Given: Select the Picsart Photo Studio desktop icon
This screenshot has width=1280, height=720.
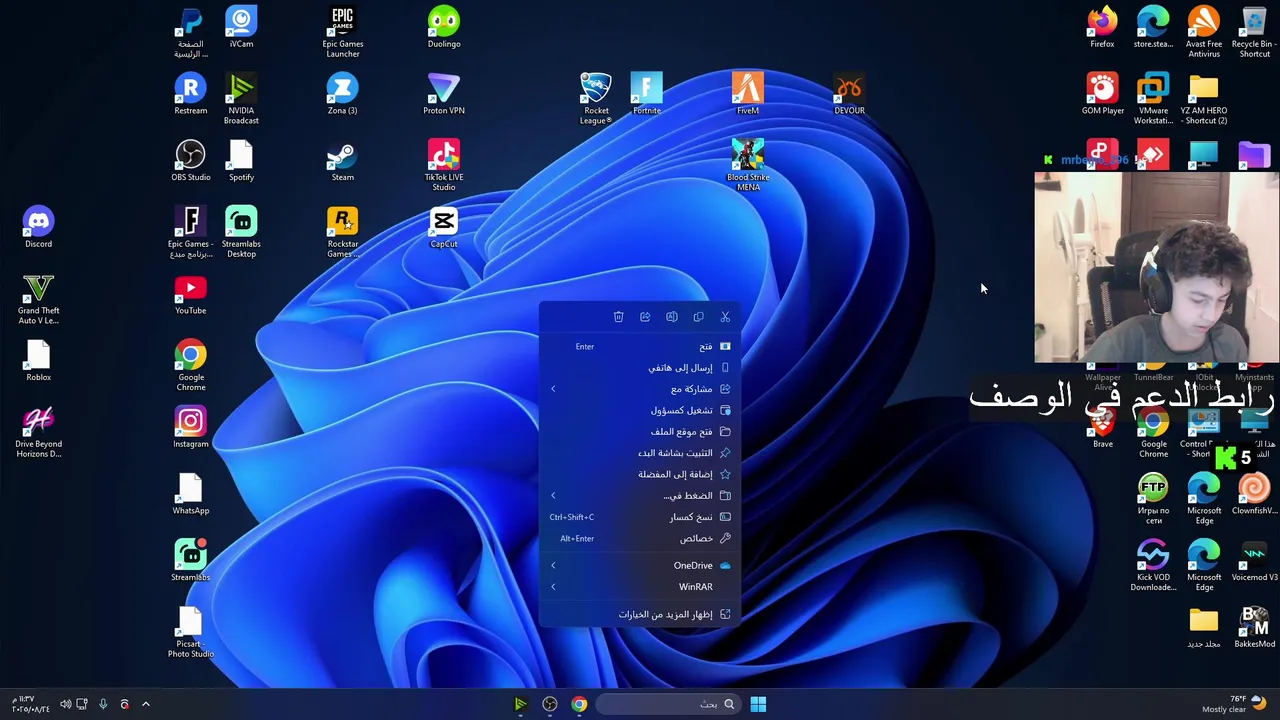Looking at the screenshot, I should (x=190, y=632).
